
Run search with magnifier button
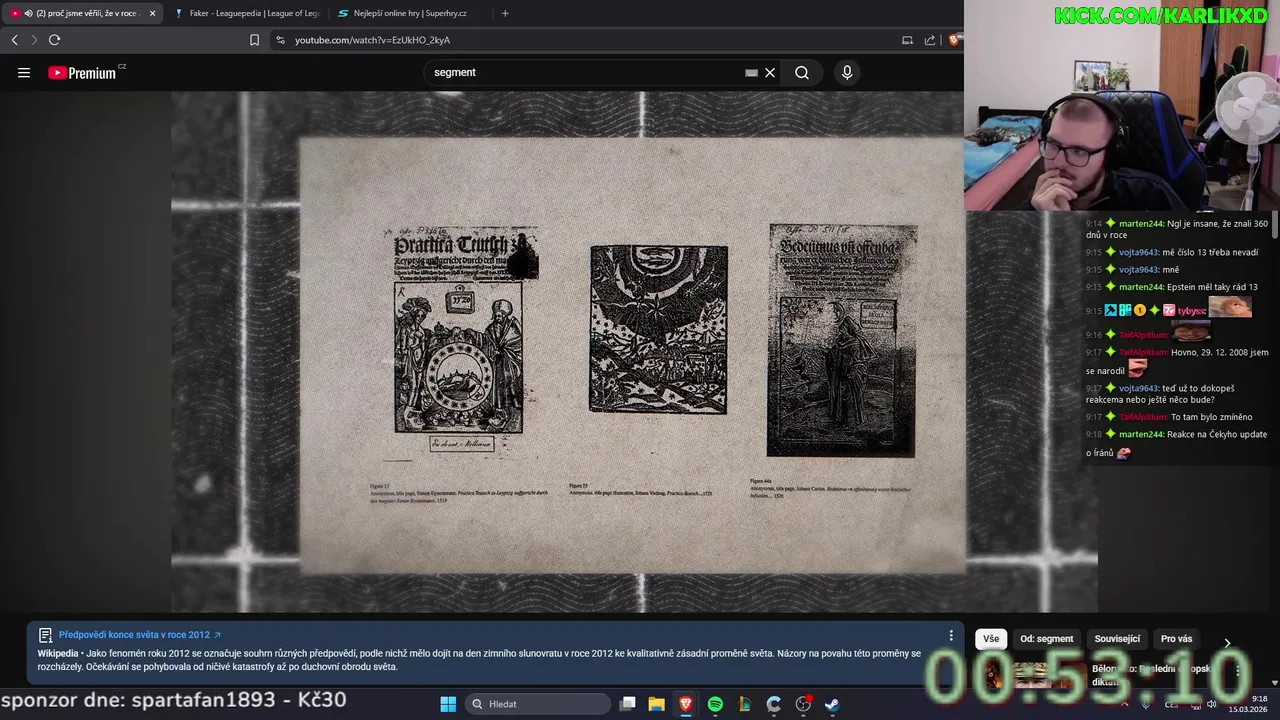click(x=802, y=73)
